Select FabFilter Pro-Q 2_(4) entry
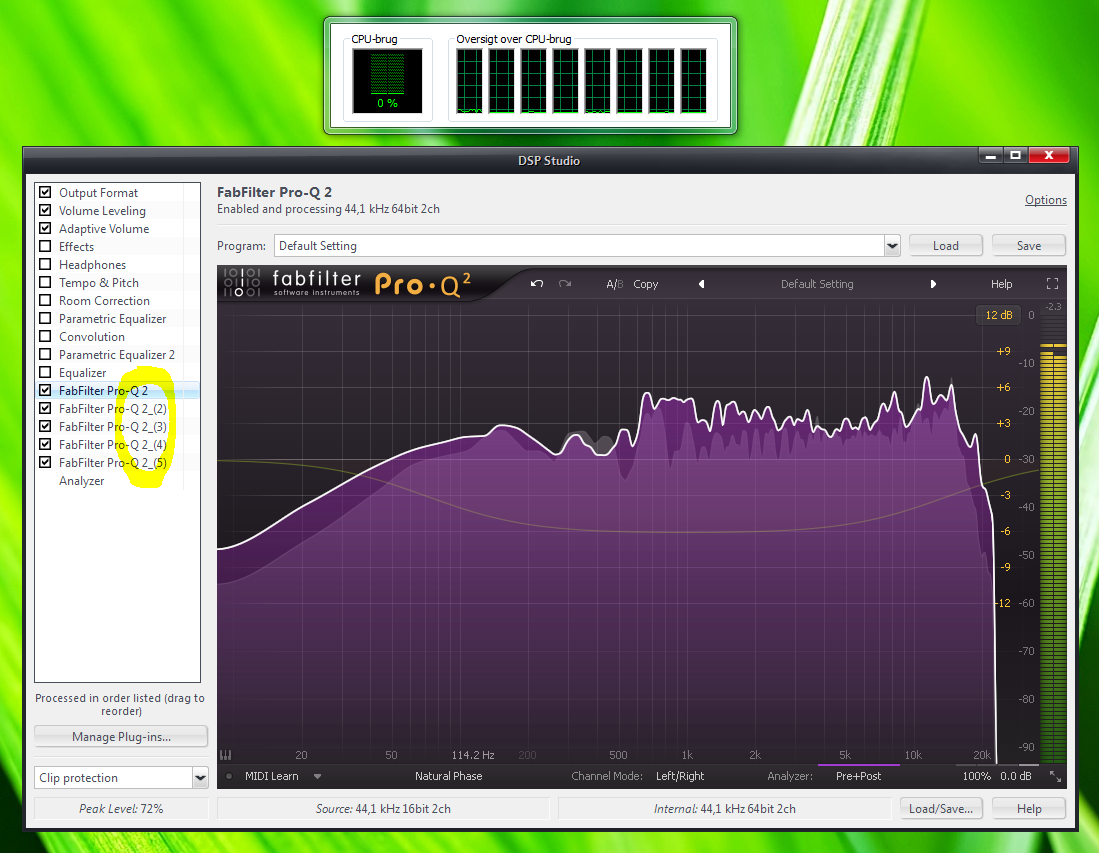1099x853 pixels. coord(113,444)
